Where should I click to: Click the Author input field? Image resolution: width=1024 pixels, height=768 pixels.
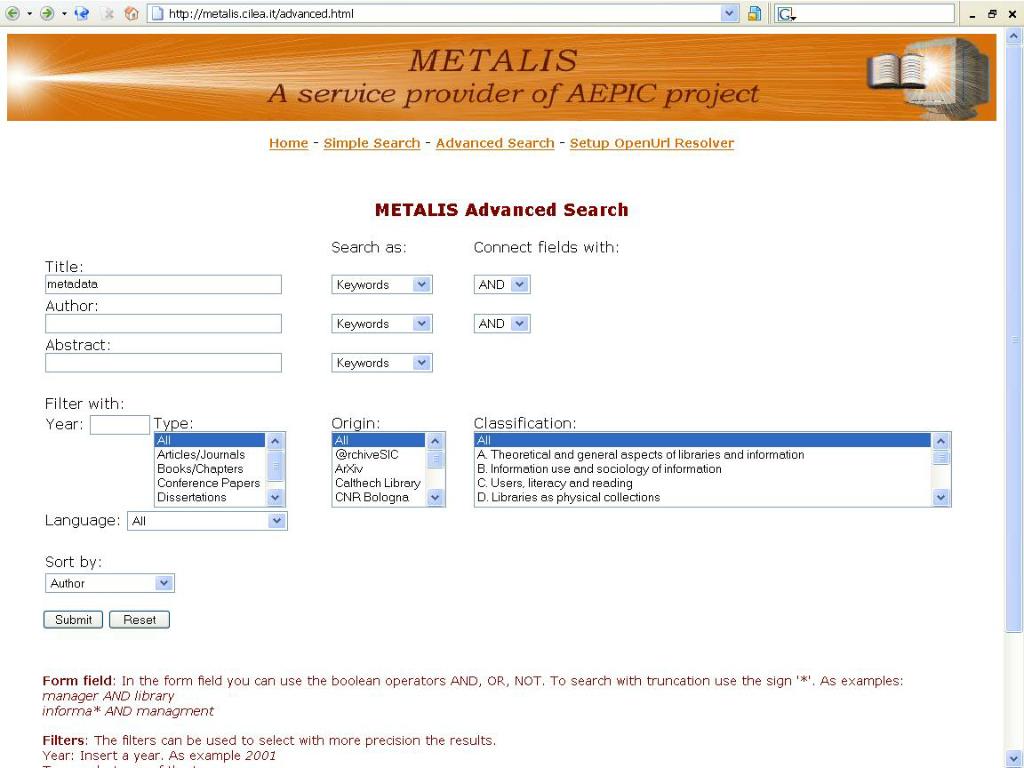[x=163, y=323]
